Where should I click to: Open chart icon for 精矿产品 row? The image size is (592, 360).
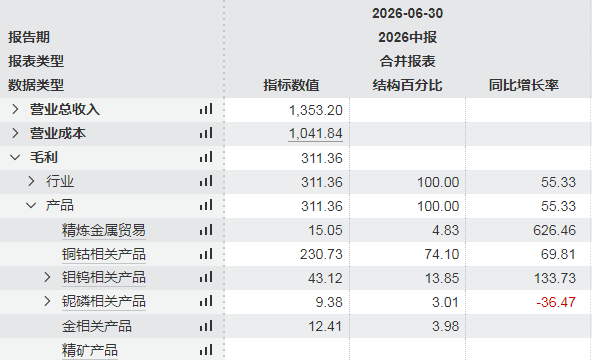tap(206, 350)
